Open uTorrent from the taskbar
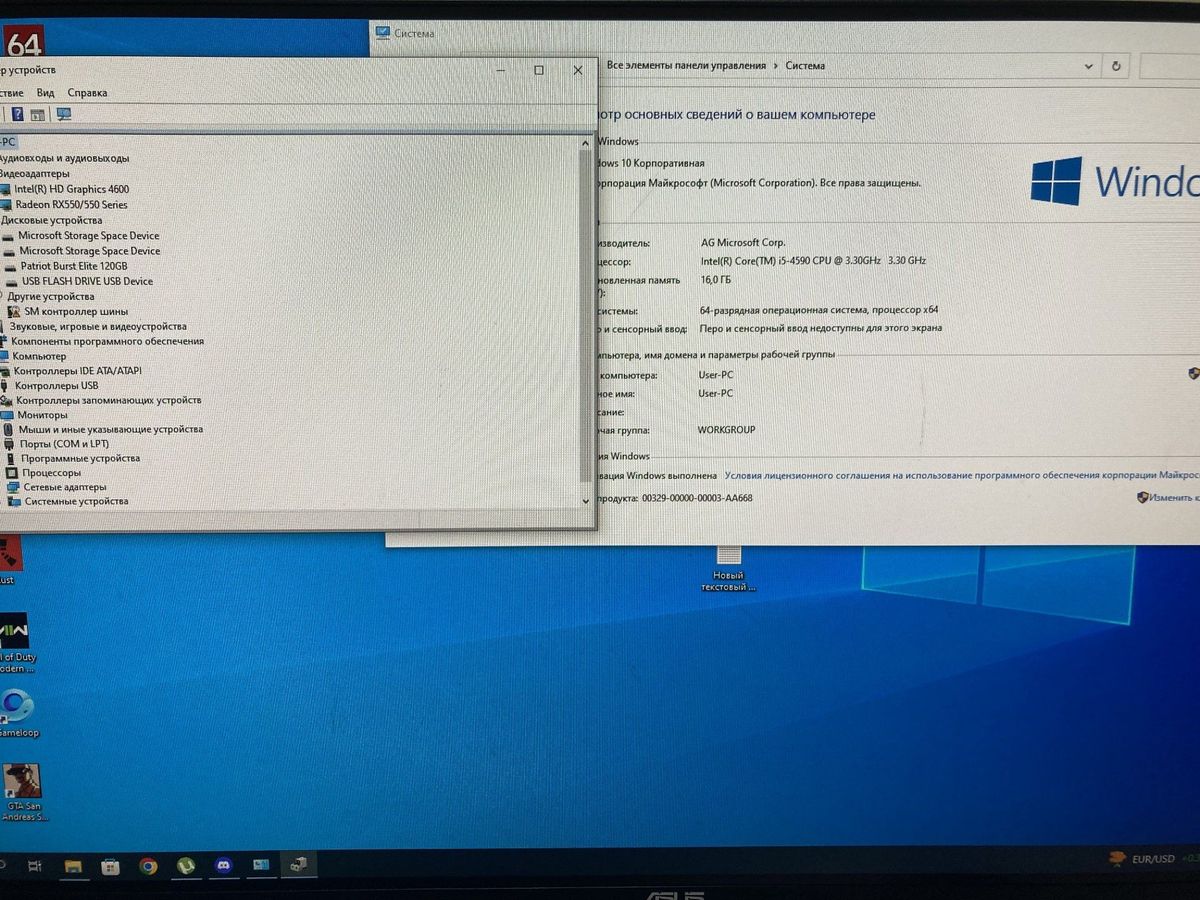 pyautogui.click(x=185, y=866)
